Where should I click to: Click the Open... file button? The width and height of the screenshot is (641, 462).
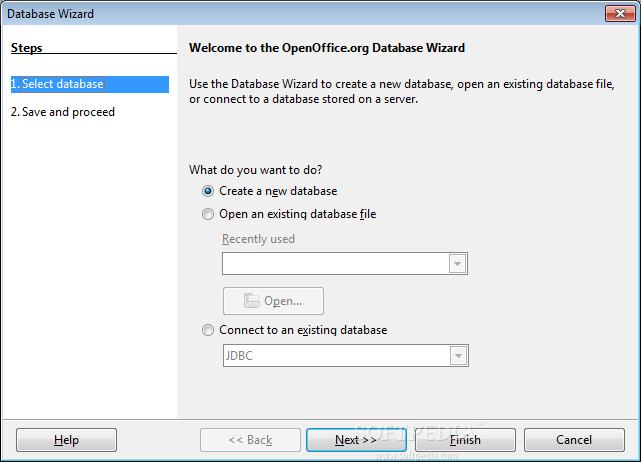click(273, 301)
